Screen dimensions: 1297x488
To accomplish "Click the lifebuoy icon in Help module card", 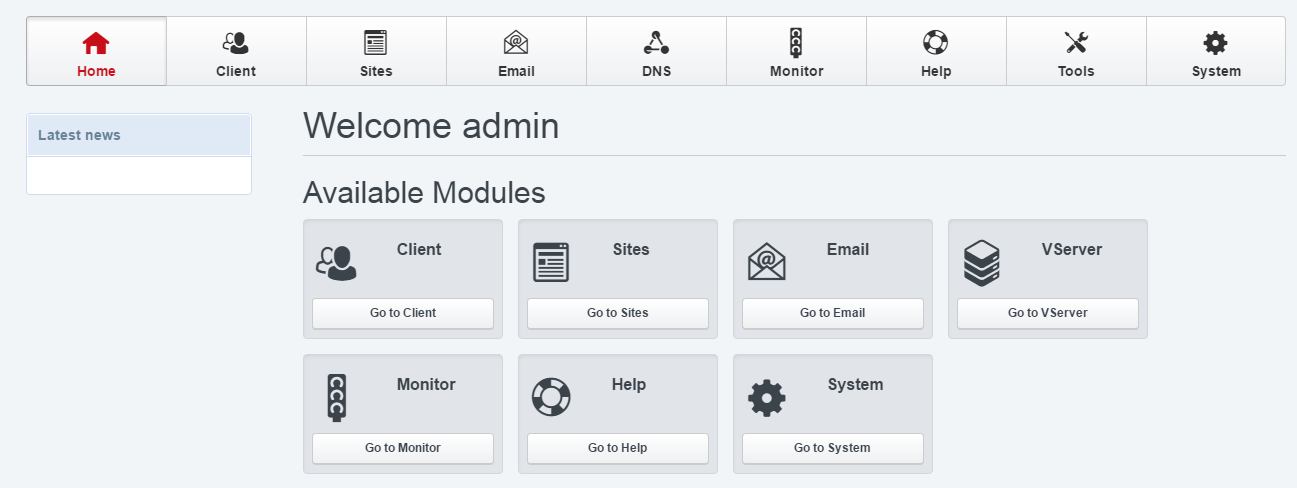I will [x=550, y=397].
